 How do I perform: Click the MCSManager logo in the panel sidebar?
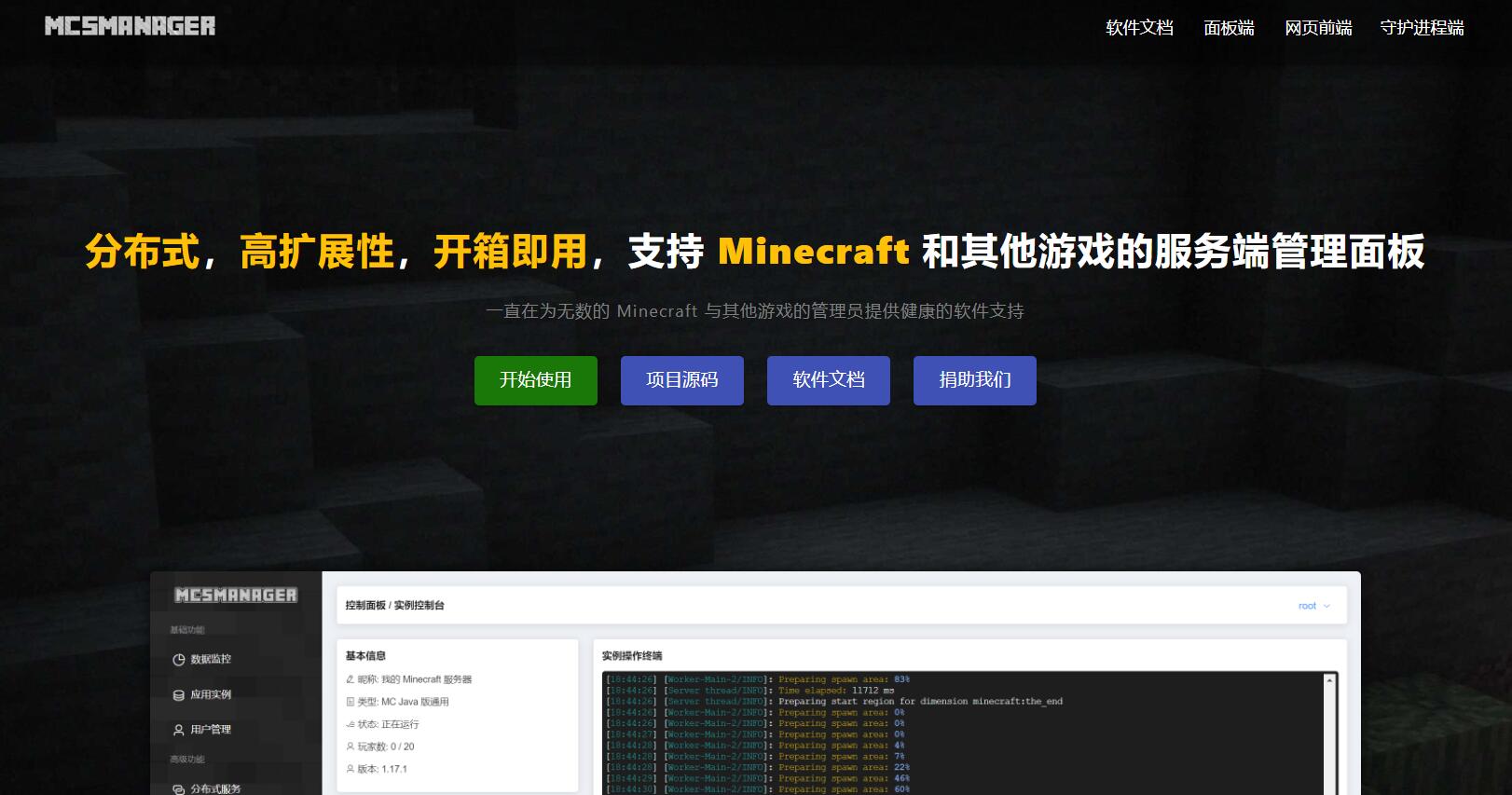pos(236,595)
